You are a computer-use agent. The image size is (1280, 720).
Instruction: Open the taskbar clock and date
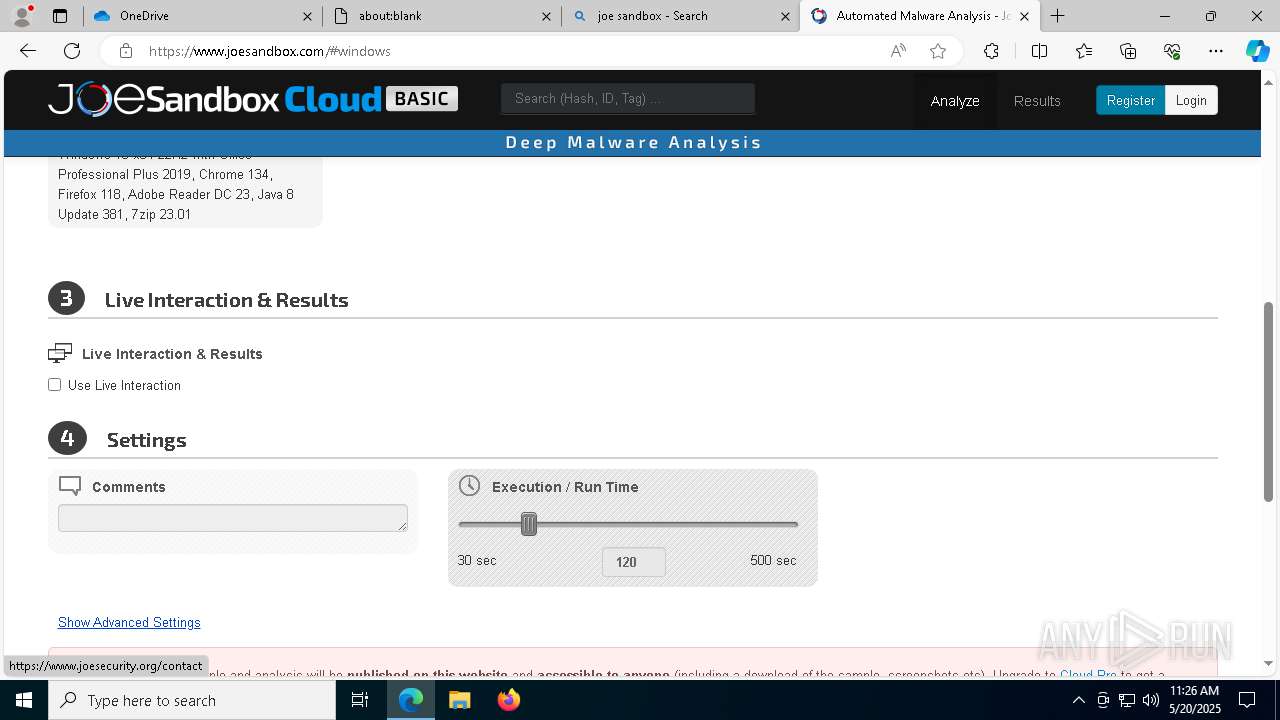(x=1194, y=700)
